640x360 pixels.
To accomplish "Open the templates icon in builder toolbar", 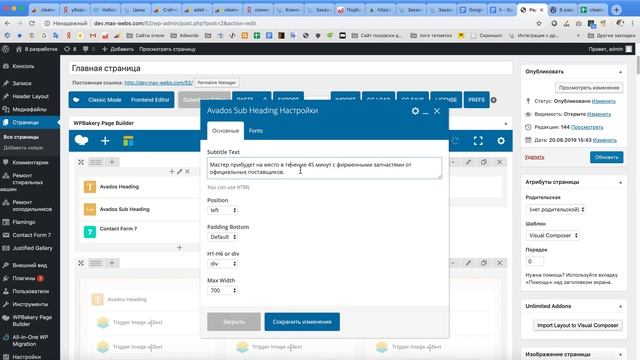I will pyautogui.click(x=128, y=141).
